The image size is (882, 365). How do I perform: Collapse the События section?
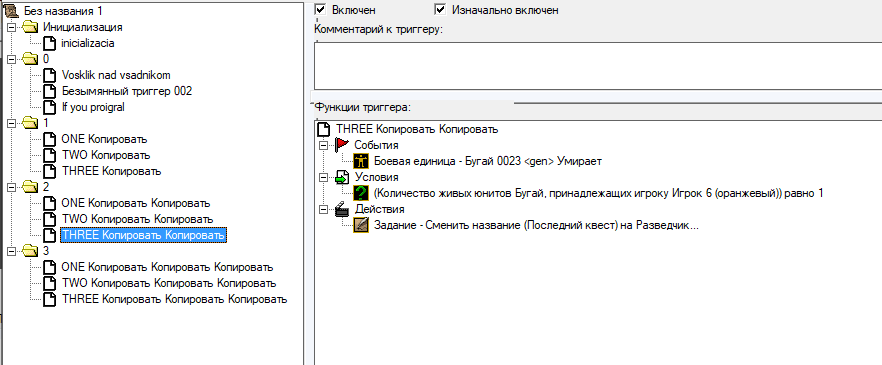pyautogui.click(x=323, y=145)
